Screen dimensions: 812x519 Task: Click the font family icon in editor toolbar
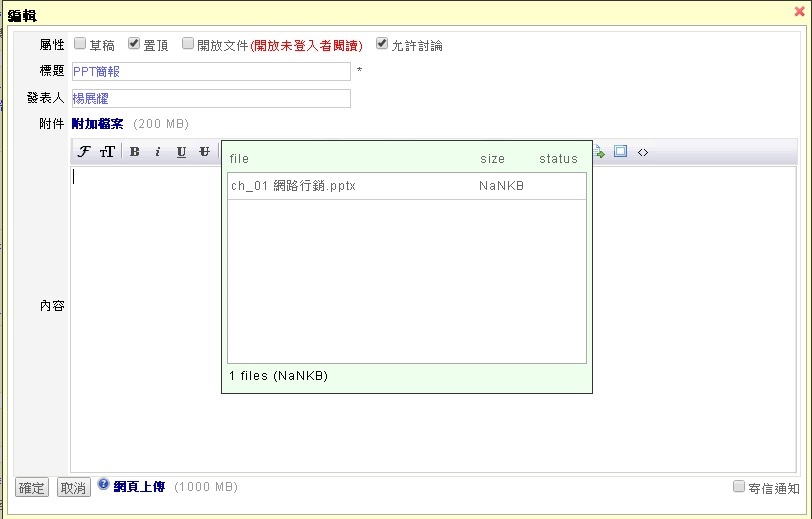click(x=85, y=152)
